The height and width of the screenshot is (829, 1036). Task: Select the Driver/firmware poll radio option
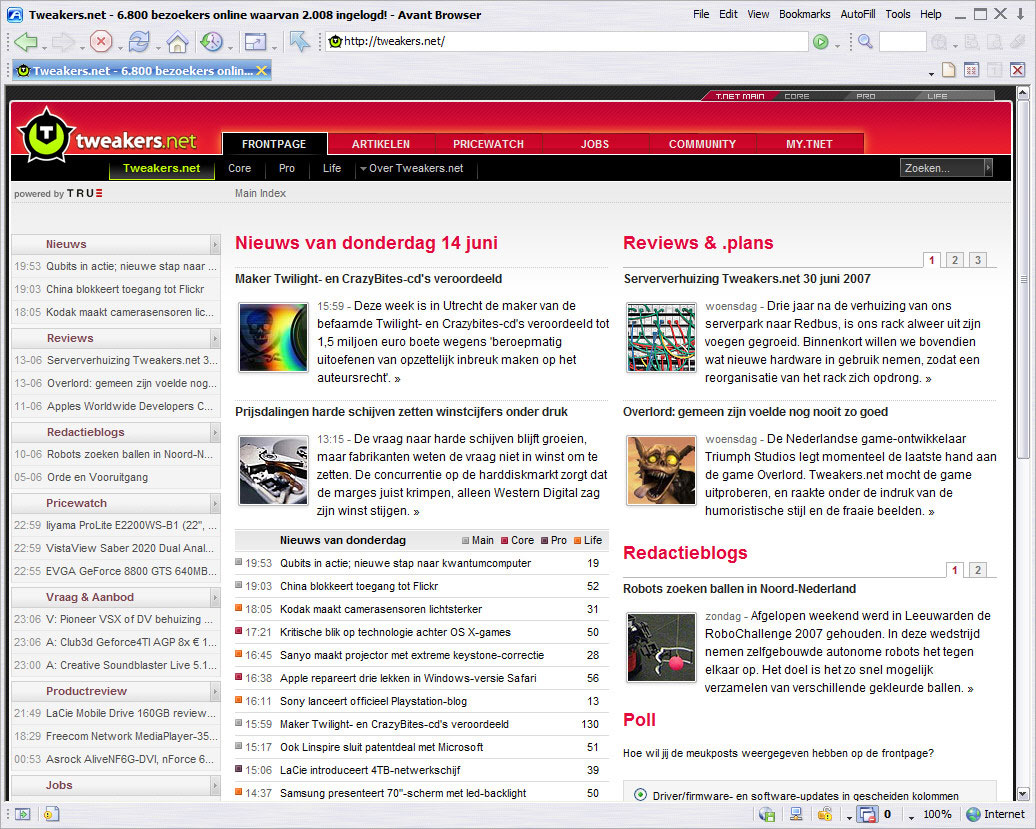[640, 795]
